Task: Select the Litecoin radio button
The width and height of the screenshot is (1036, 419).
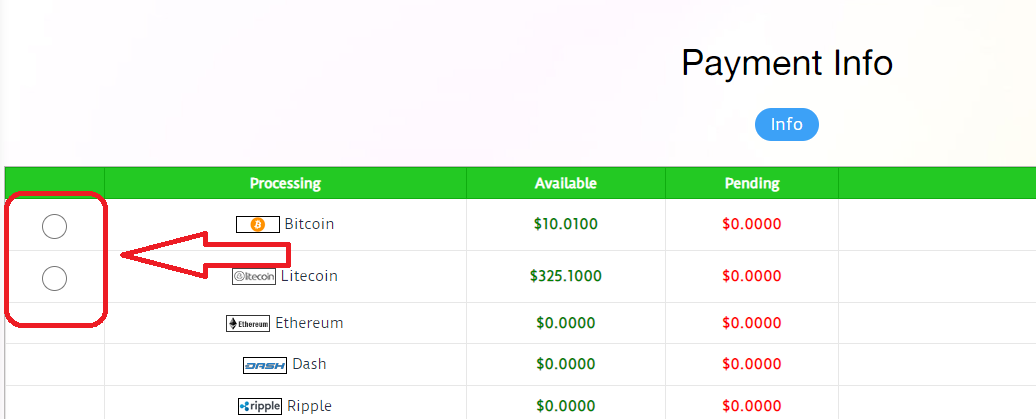Action: [54, 278]
